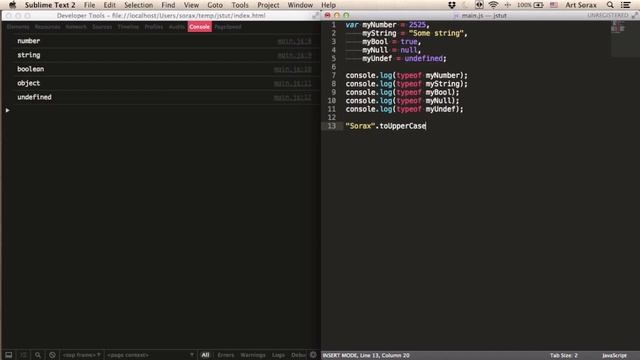Open the Dropbox menu bar icon
640x360 pixels.
pyautogui.click(x=452, y=5)
